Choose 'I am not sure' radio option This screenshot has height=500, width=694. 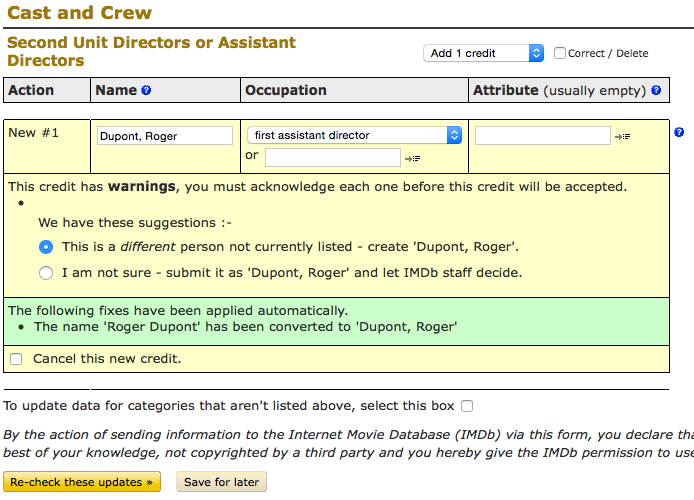46,272
